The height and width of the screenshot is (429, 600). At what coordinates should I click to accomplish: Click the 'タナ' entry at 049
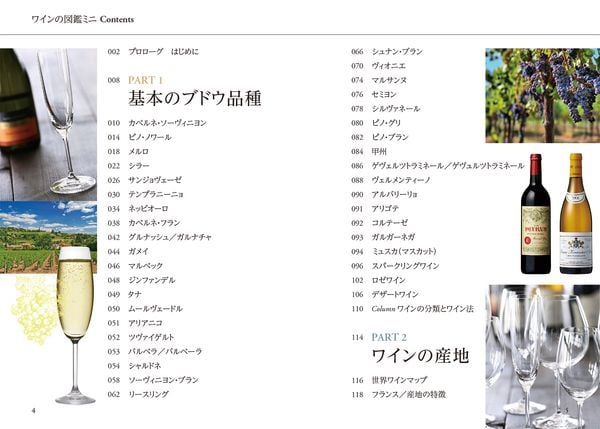pos(124,294)
